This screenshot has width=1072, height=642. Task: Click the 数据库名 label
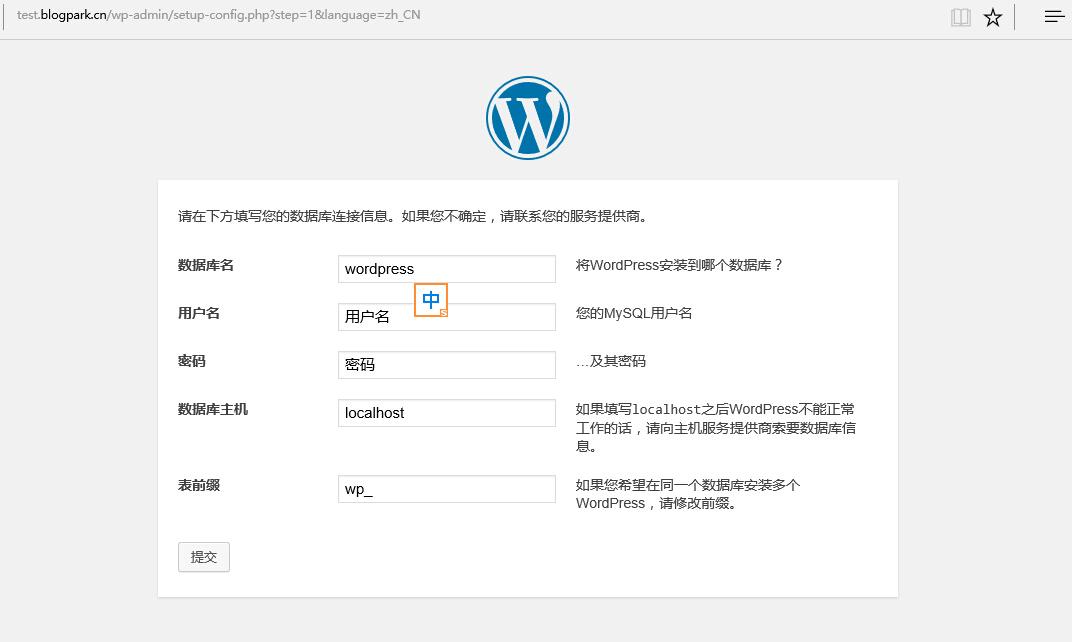point(206,265)
